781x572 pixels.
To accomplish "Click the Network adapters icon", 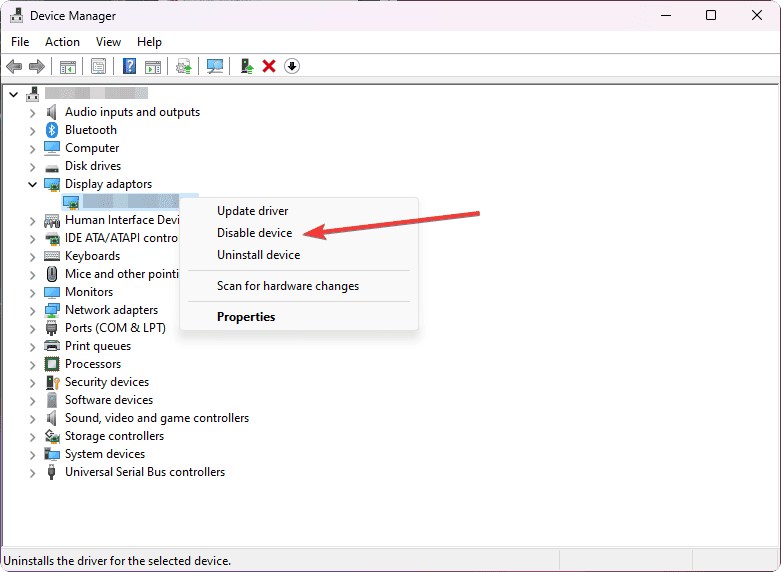I will point(52,310).
